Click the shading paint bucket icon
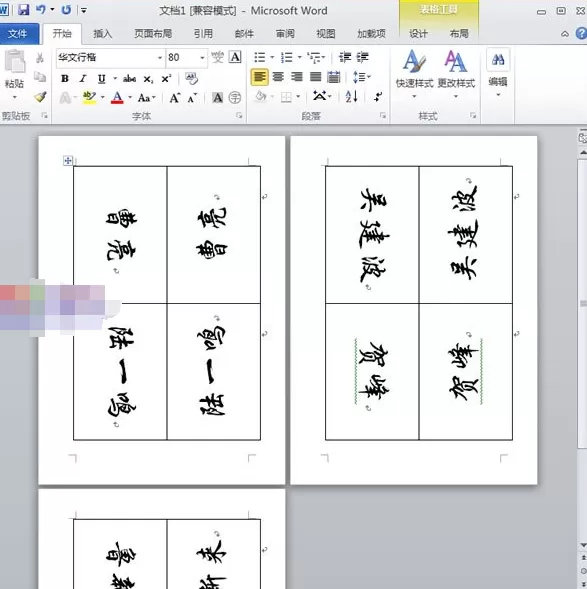The image size is (587, 589). click(260, 97)
